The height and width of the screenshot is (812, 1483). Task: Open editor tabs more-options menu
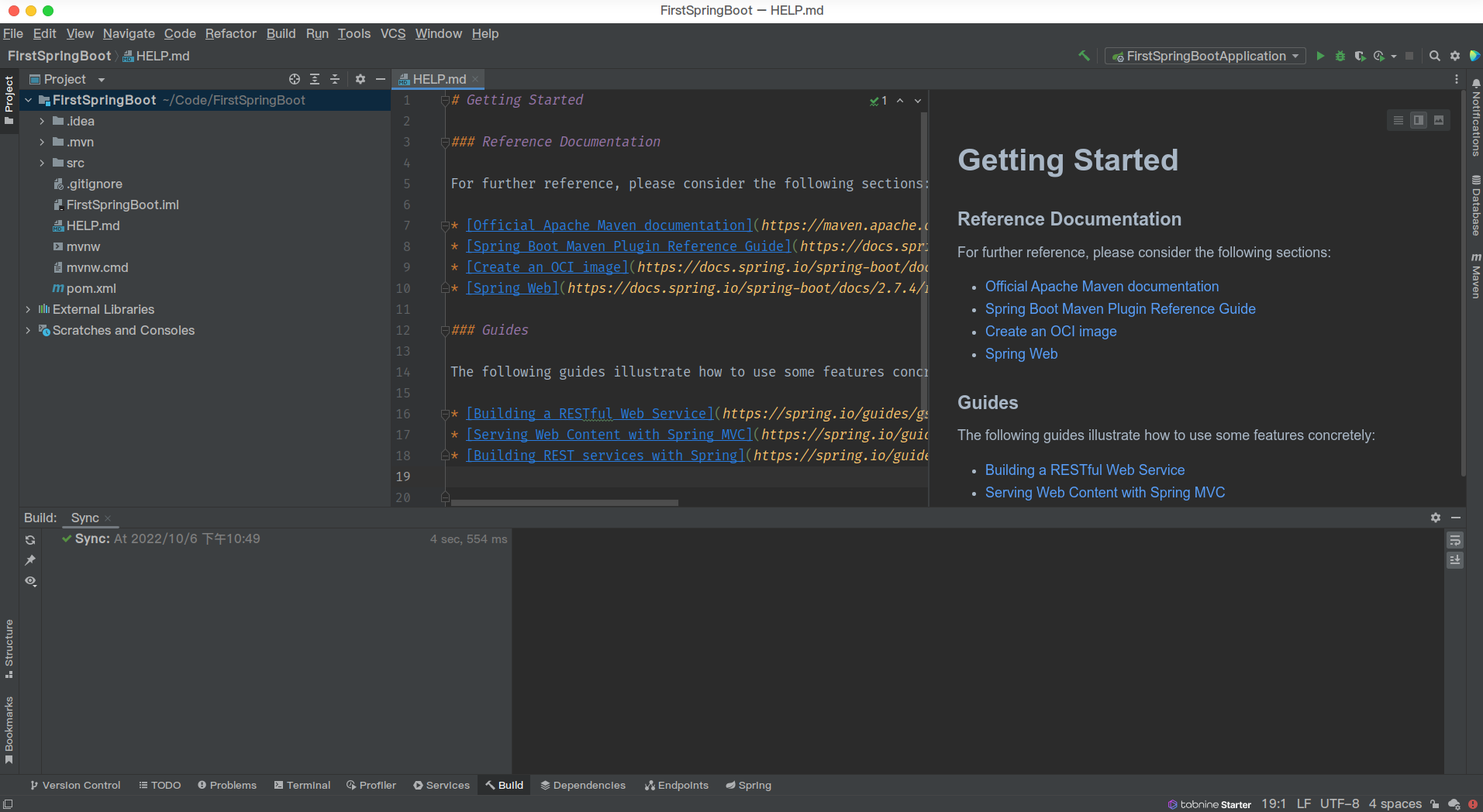point(1457,79)
